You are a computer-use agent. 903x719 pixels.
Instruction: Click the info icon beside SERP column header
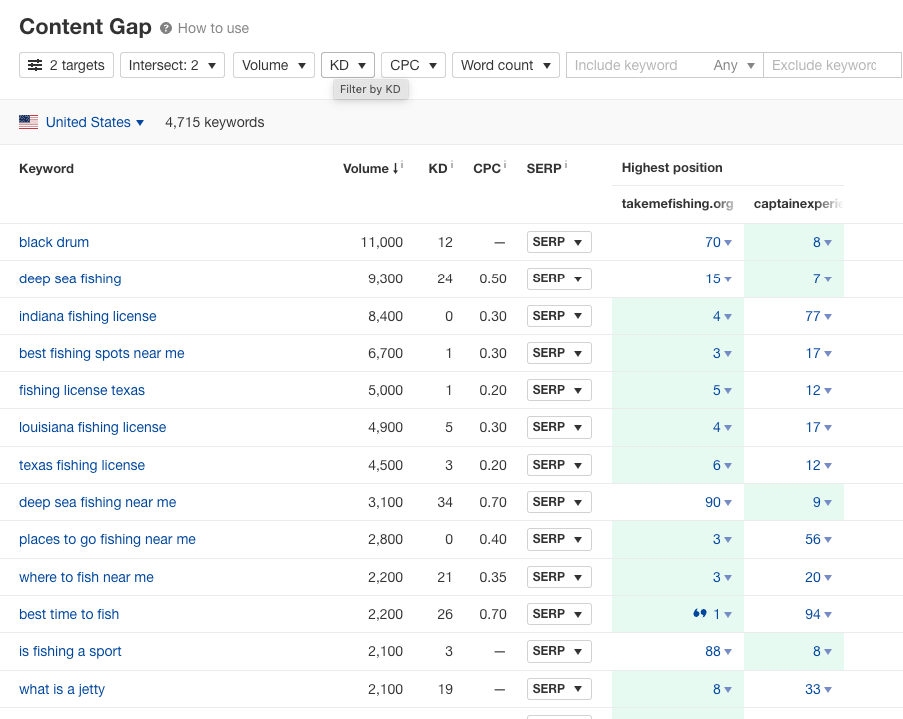point(566,165)
